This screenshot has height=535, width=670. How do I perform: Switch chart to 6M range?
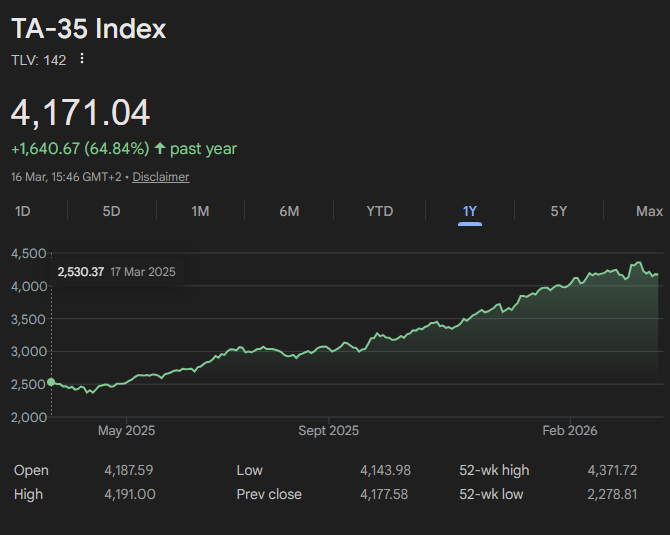(289, 211)
